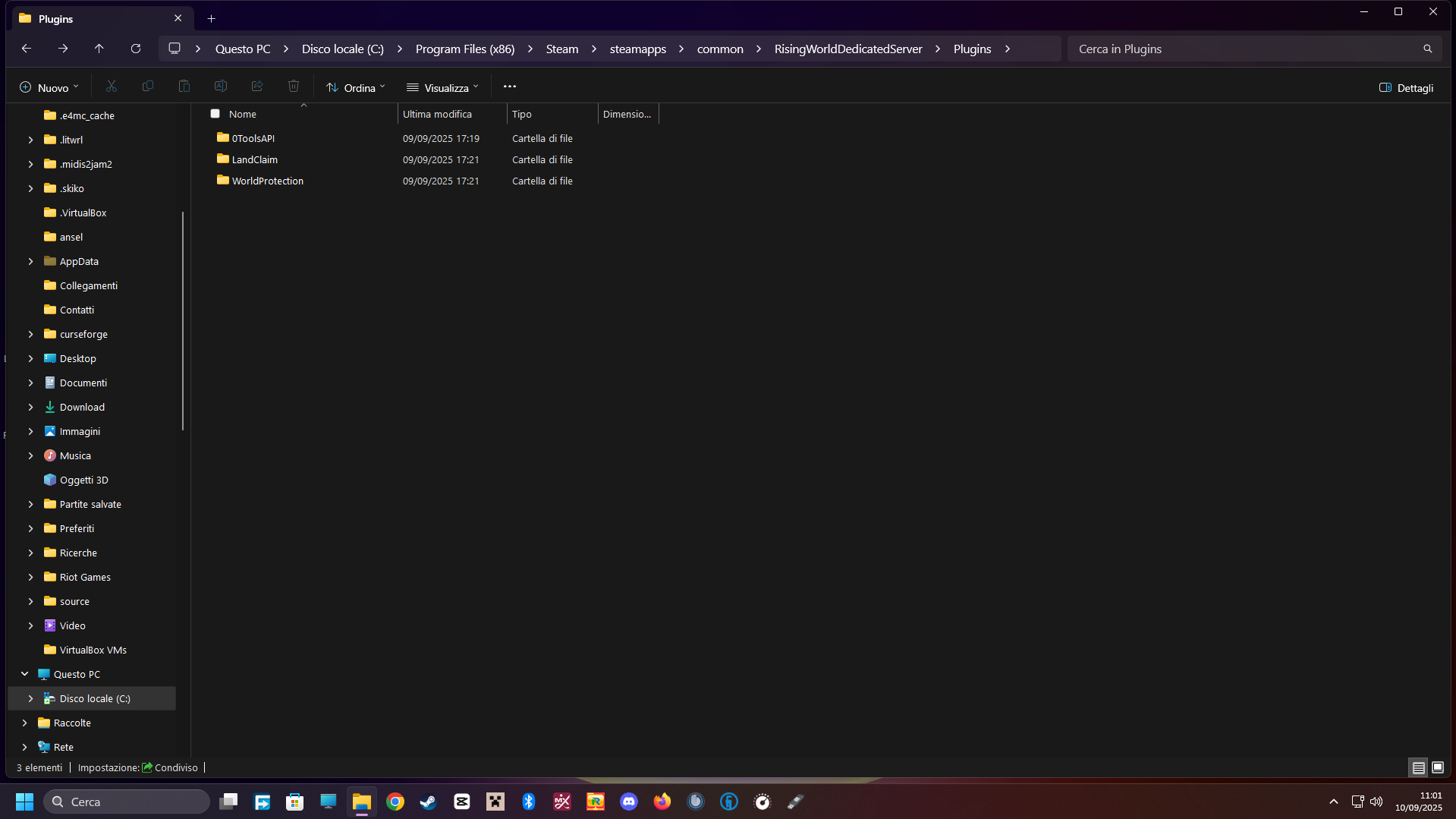Toggle the Dettagli pane
This screenshot has height=819, width=1456.
coord(1406,87)
